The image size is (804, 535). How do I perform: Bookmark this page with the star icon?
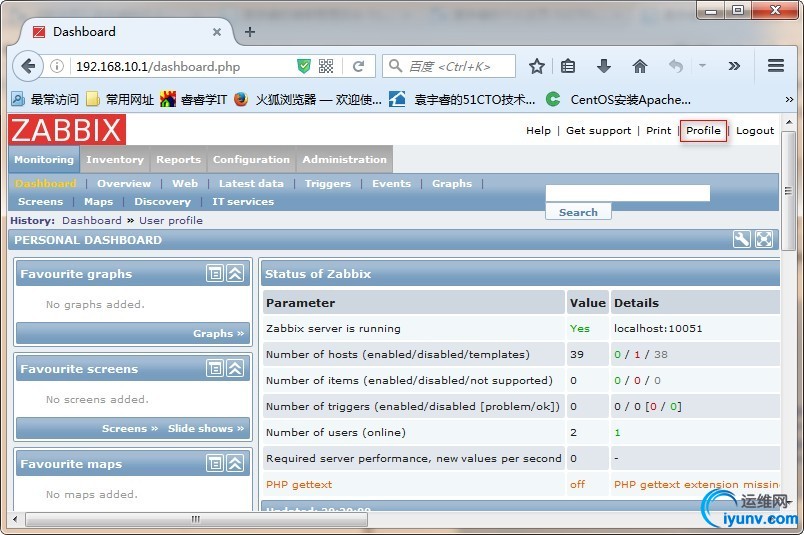536,66
